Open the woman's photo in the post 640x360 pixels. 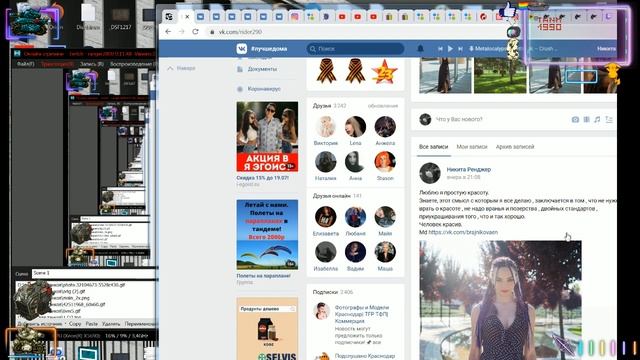click(x=500, y=300)
